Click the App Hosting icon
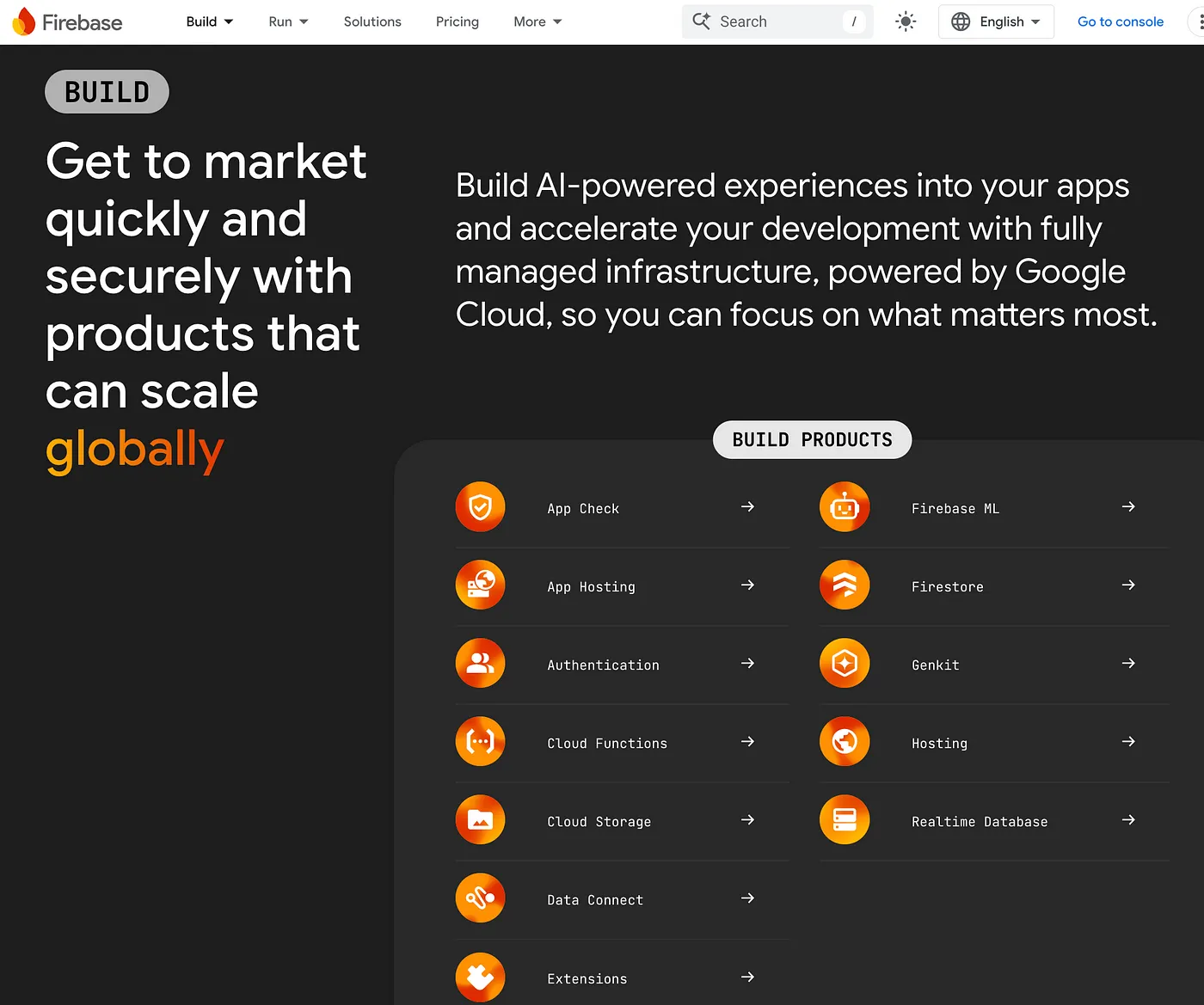 [480, 585]
